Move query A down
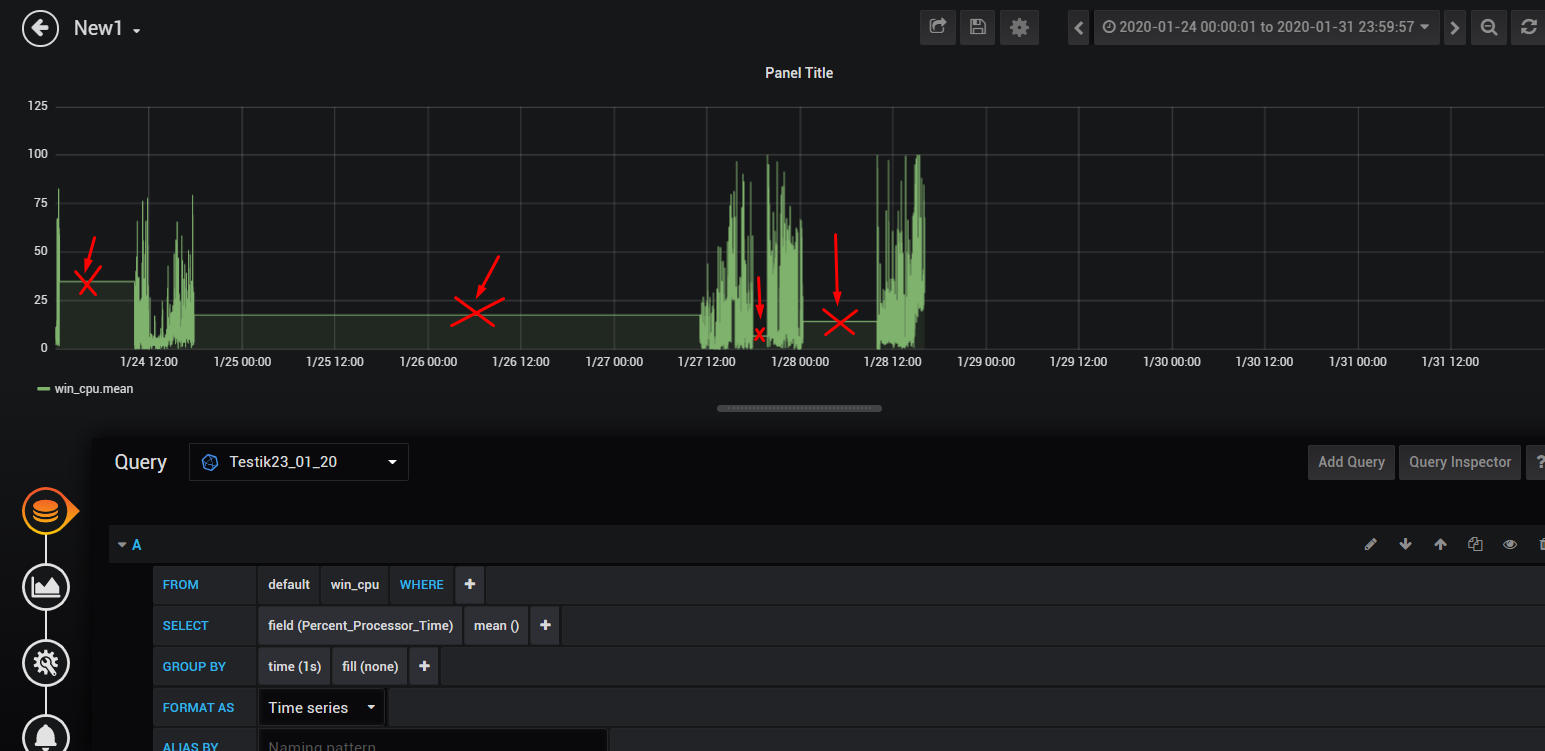 1405,544
